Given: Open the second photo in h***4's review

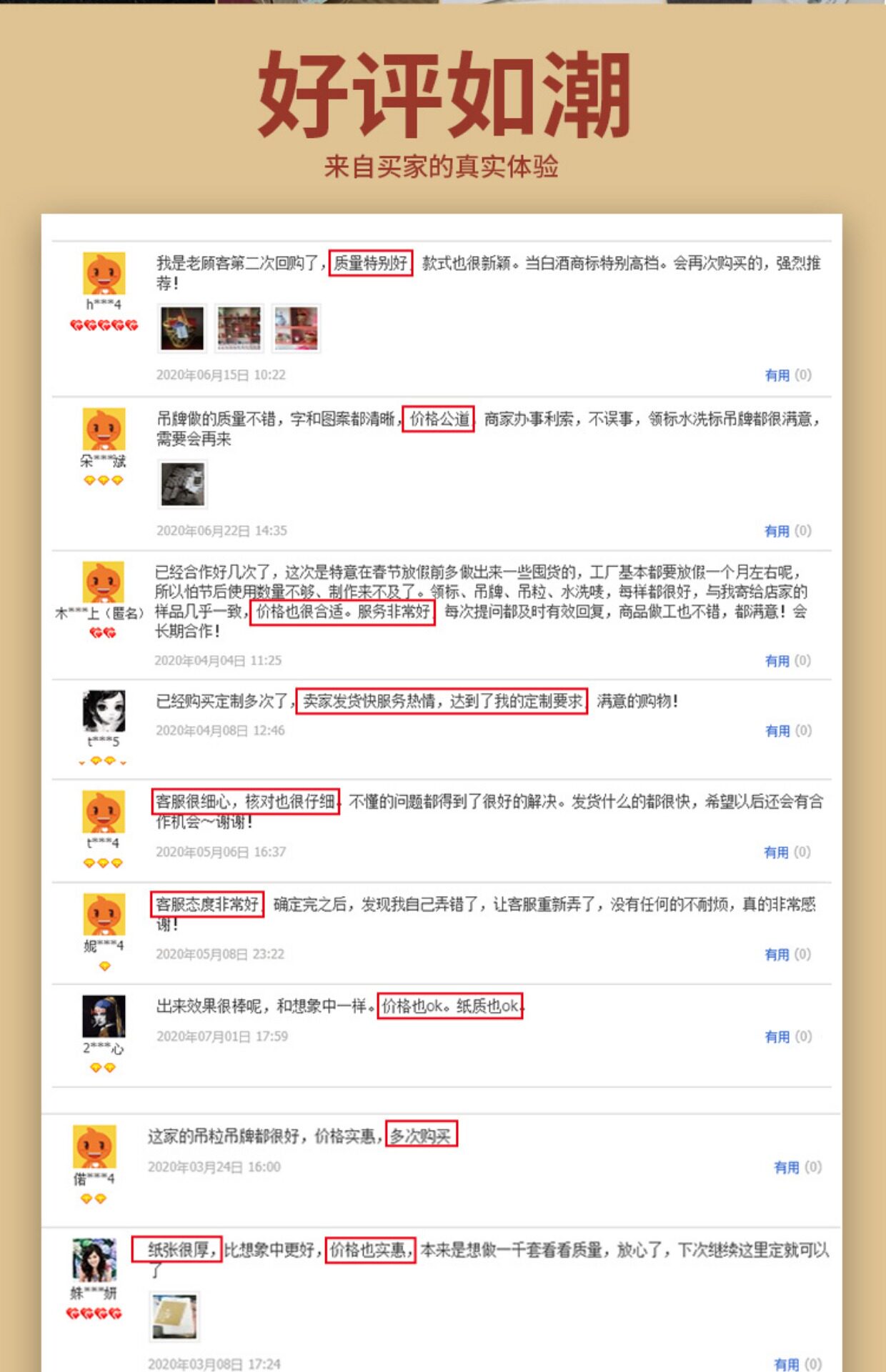Looking at the screenshot, I should [x=239, y=328].
